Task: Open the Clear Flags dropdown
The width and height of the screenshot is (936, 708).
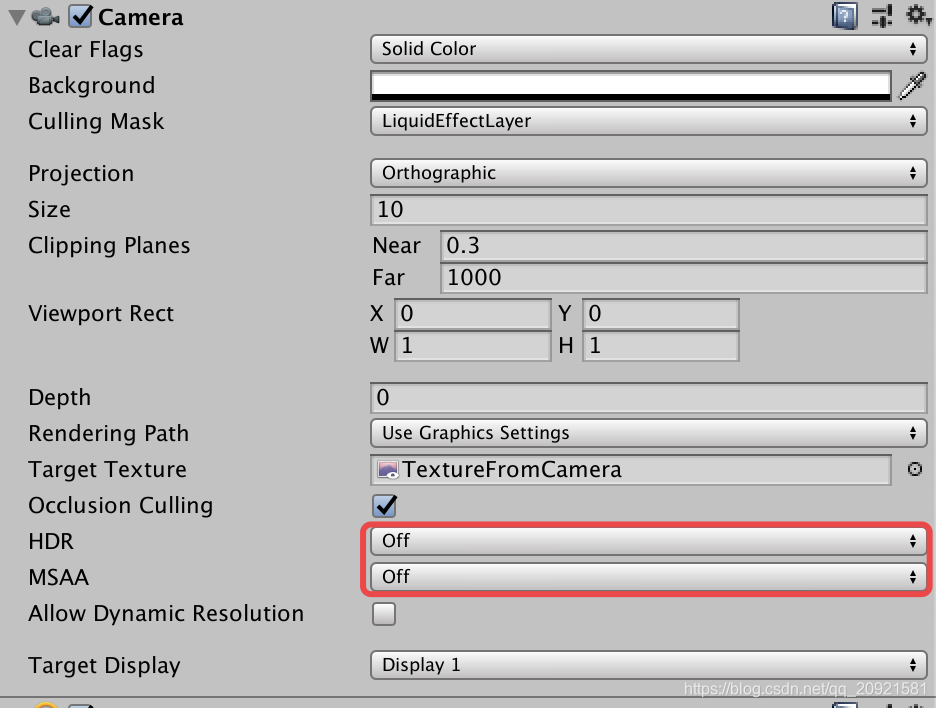Action: pos(648,49)
